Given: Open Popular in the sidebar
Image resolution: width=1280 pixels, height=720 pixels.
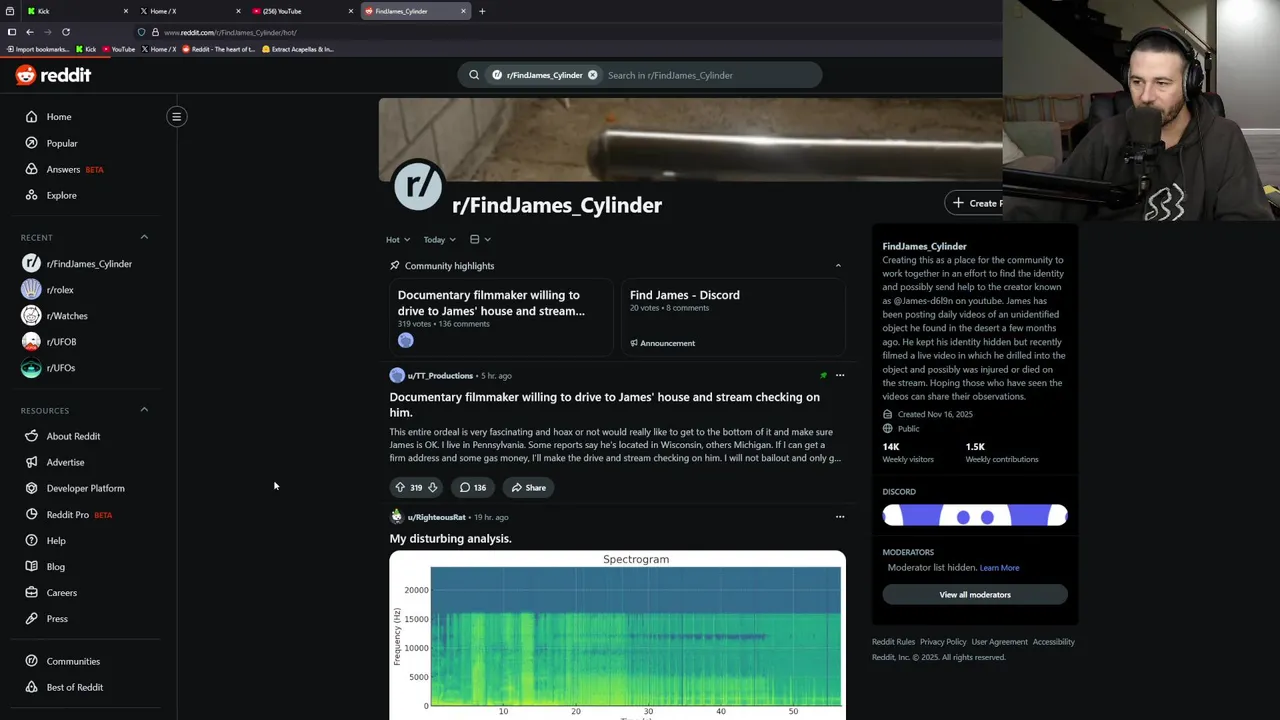Looking at the screenshot, I should tap(61, 143).
